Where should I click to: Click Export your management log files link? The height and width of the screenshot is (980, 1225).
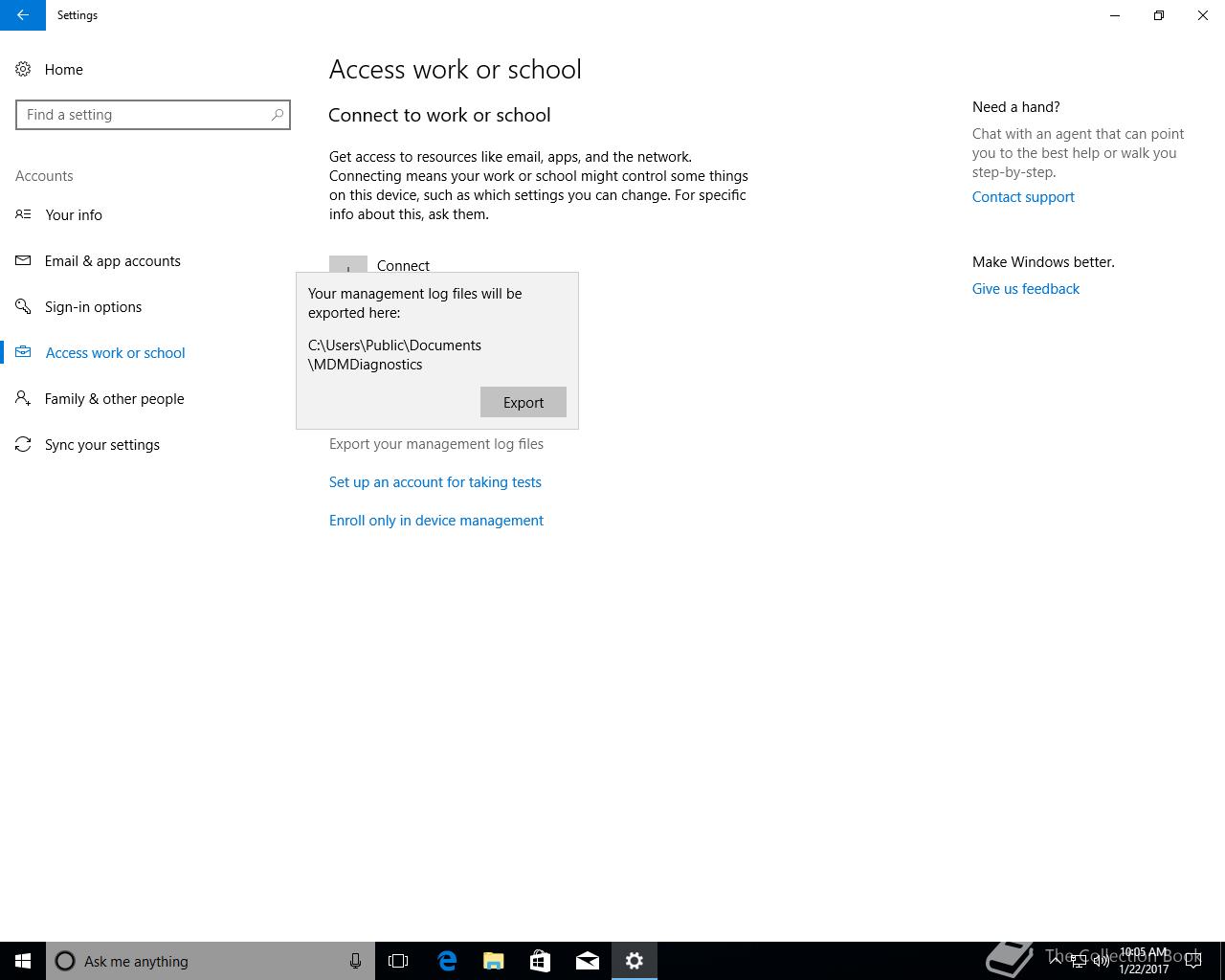[436, 444]
